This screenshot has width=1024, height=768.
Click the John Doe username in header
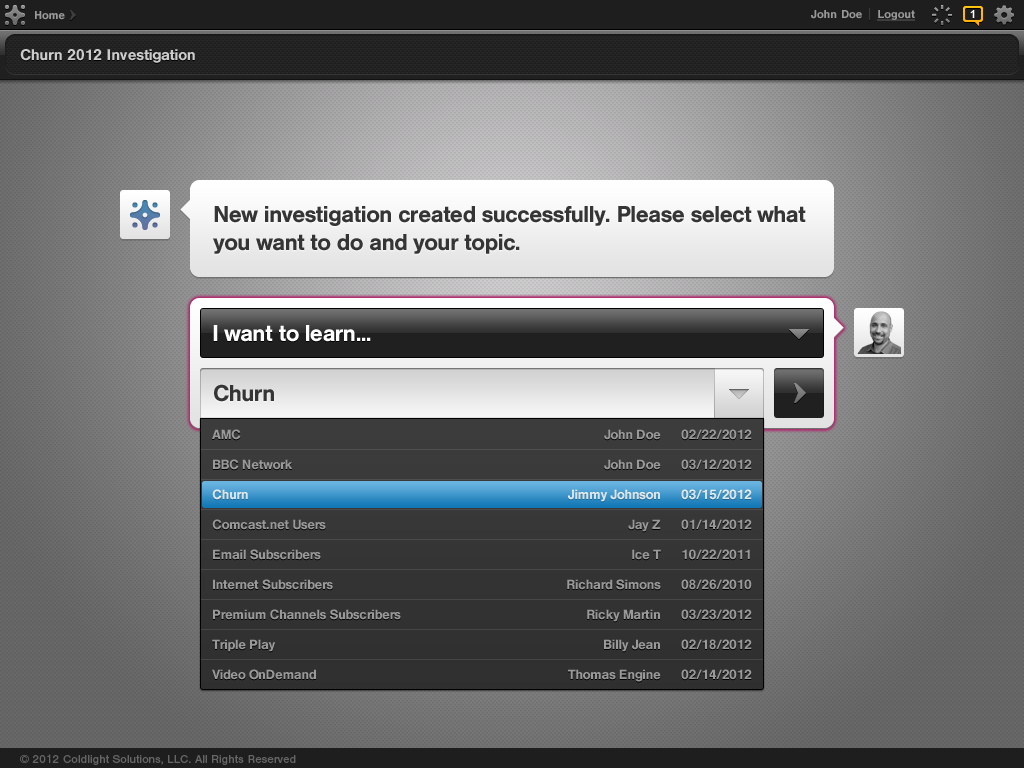[836, 15]
